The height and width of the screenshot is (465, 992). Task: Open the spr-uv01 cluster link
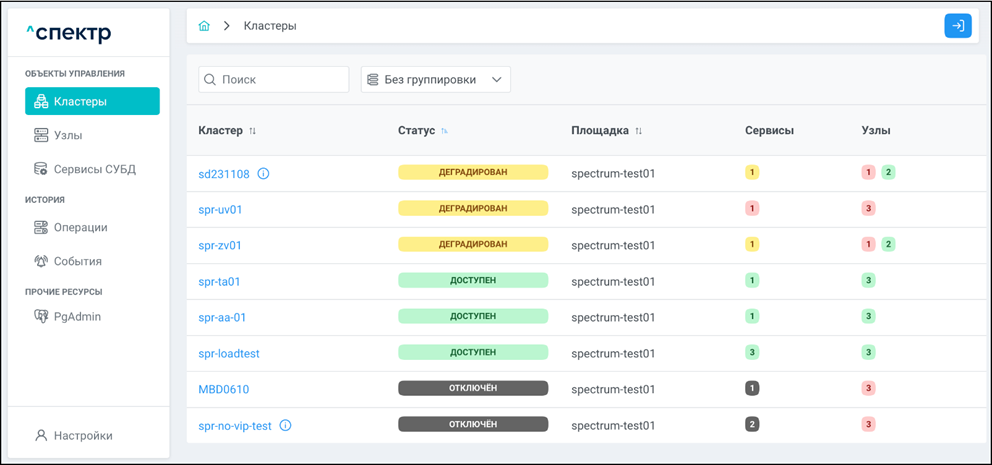point(220,210)
